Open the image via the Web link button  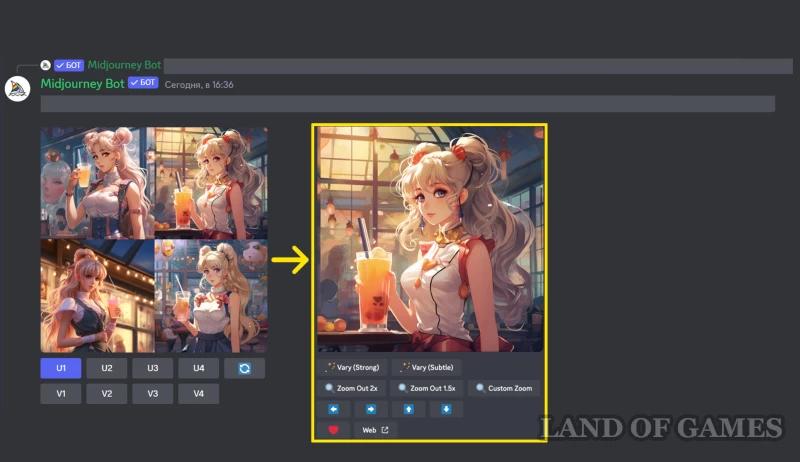click(x=376, y=430)
